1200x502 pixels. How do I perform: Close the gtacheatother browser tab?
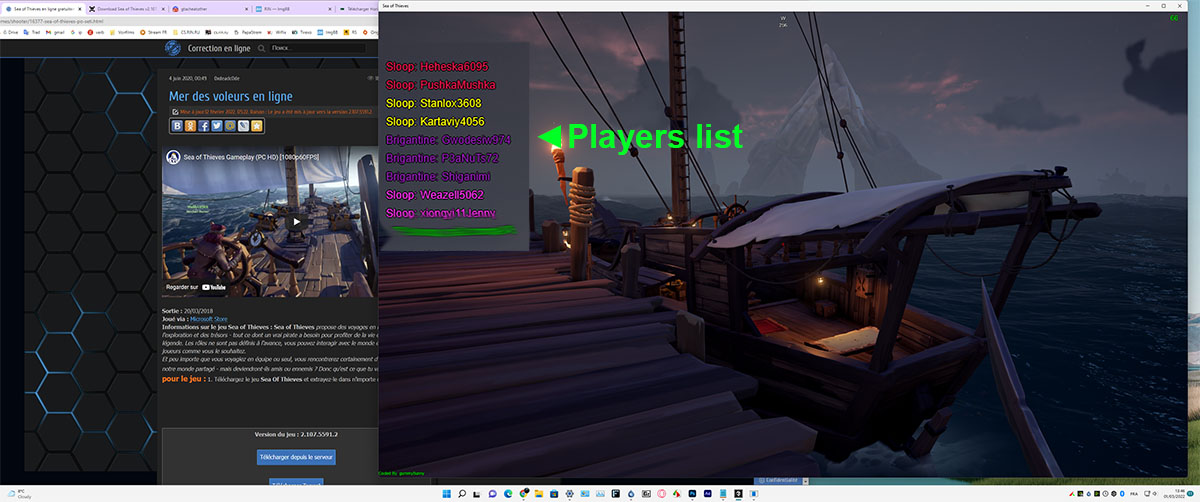pyautogui.click(x=246, y=9)
